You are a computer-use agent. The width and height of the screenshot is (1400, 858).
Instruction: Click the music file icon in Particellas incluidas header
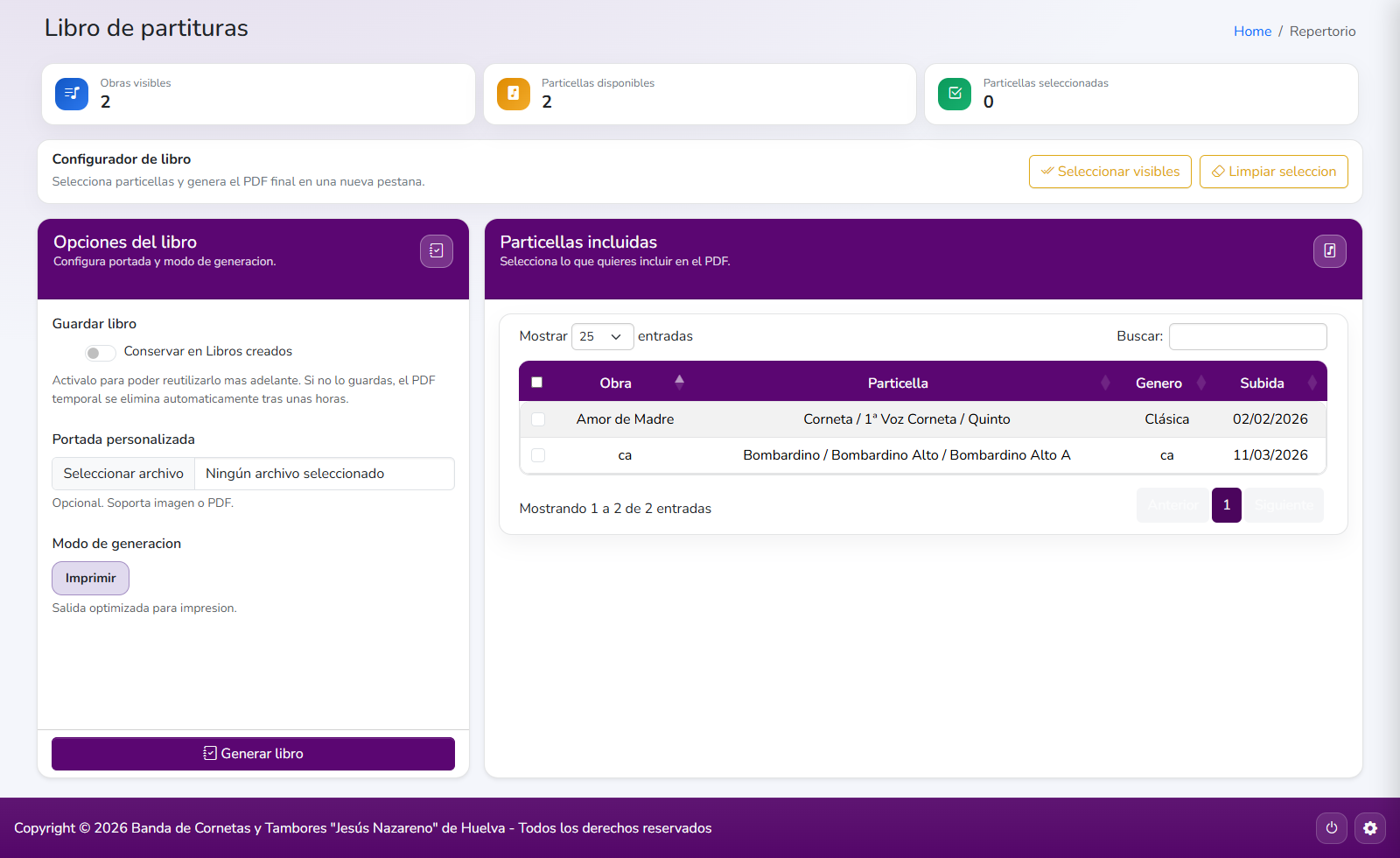click(x=1329, y=251)
